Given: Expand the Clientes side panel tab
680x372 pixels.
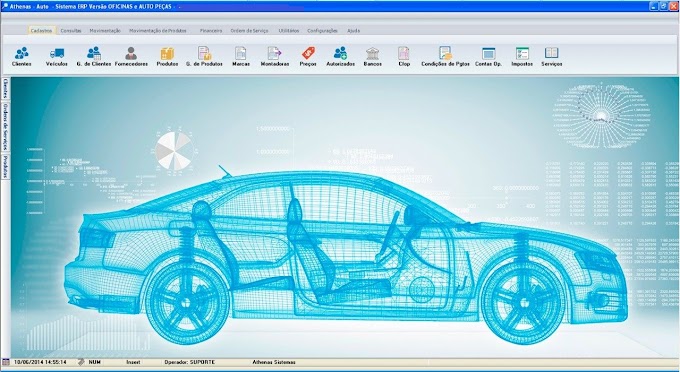Looking at the screenshot, I should tap(5, 89).
